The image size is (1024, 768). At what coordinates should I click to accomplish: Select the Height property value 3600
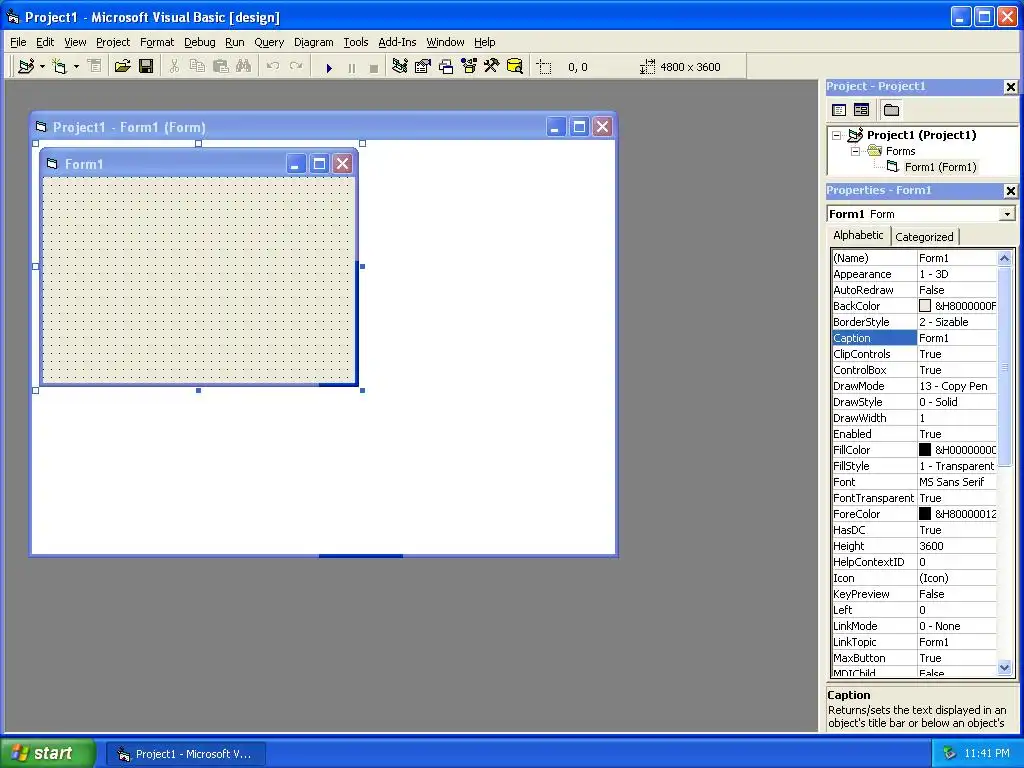click(x=957, y=546)
